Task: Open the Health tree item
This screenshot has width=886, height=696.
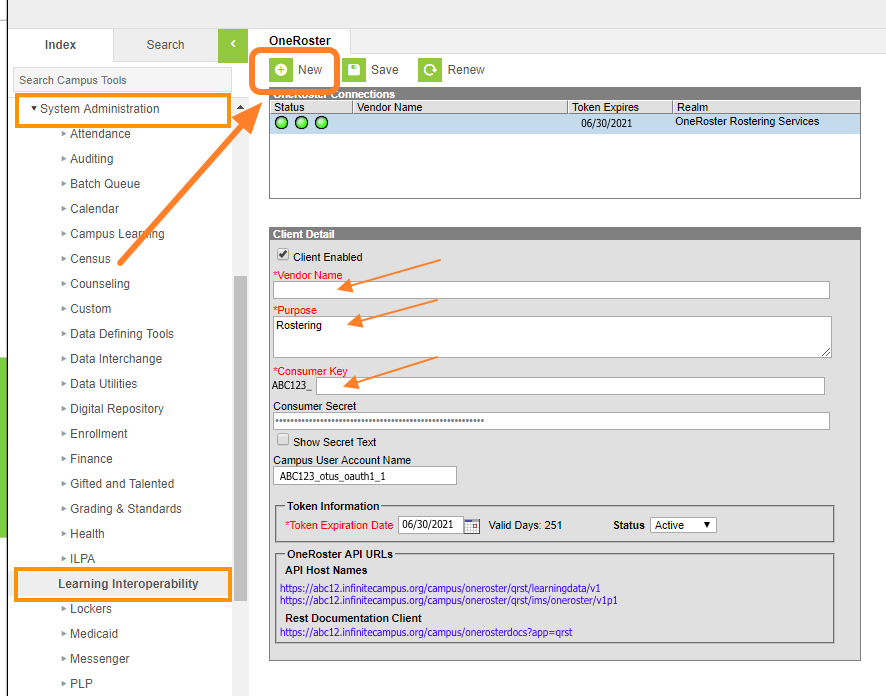Action: click(87, 534)
